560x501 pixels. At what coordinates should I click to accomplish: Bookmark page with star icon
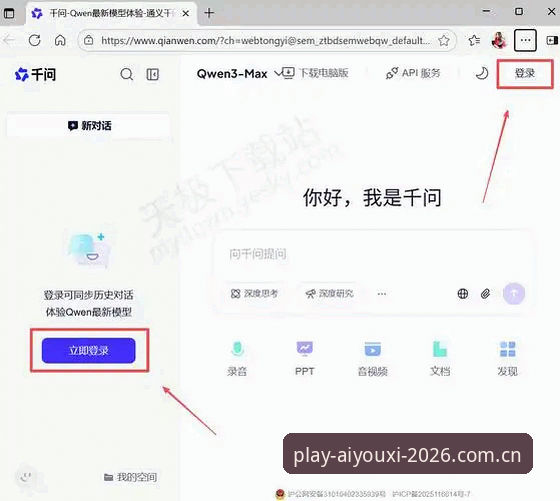444,40
